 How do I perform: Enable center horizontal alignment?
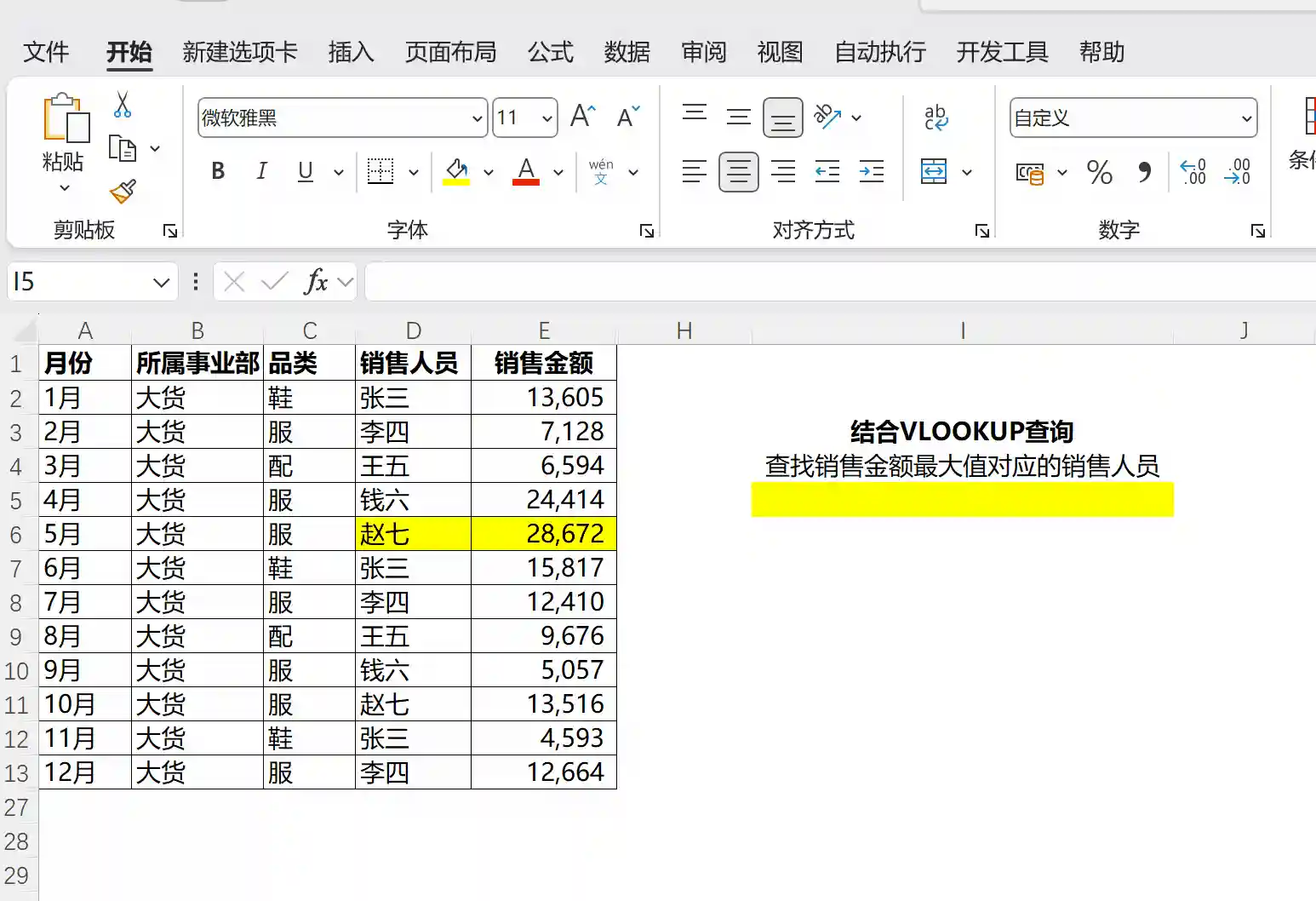738,172
